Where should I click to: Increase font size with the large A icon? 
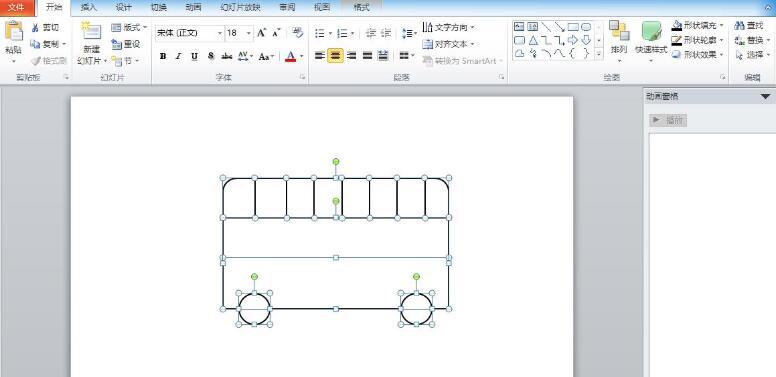262,33
